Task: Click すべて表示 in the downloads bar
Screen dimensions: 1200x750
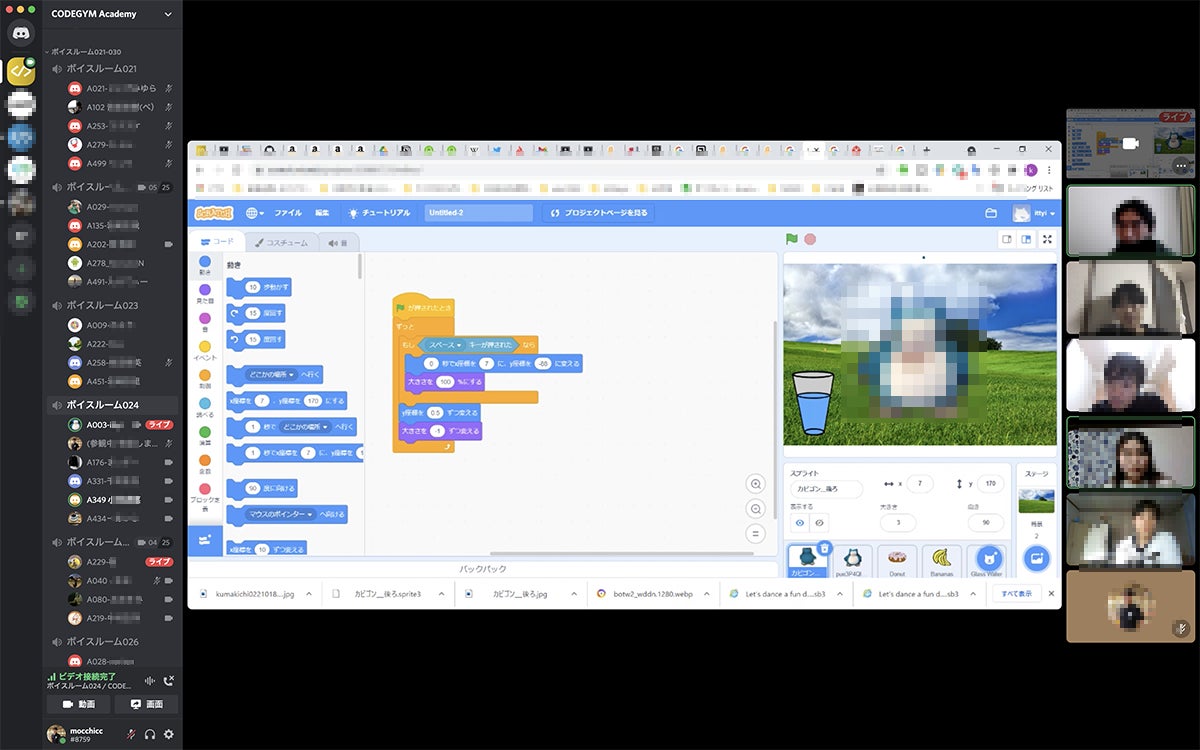Action: point(1015,593)
